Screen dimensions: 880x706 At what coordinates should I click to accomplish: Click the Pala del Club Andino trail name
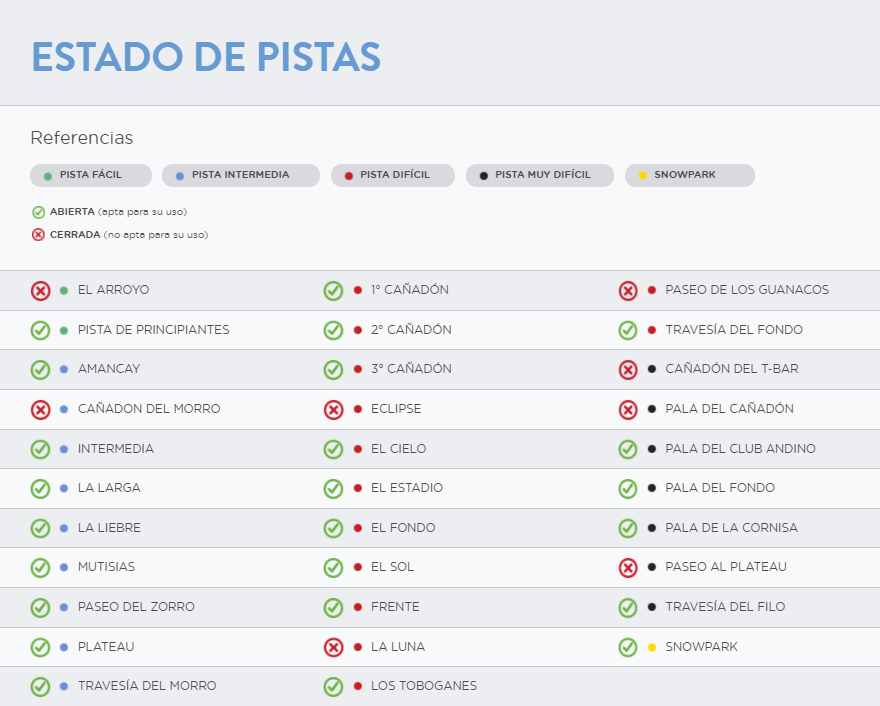tap(740, 449)
